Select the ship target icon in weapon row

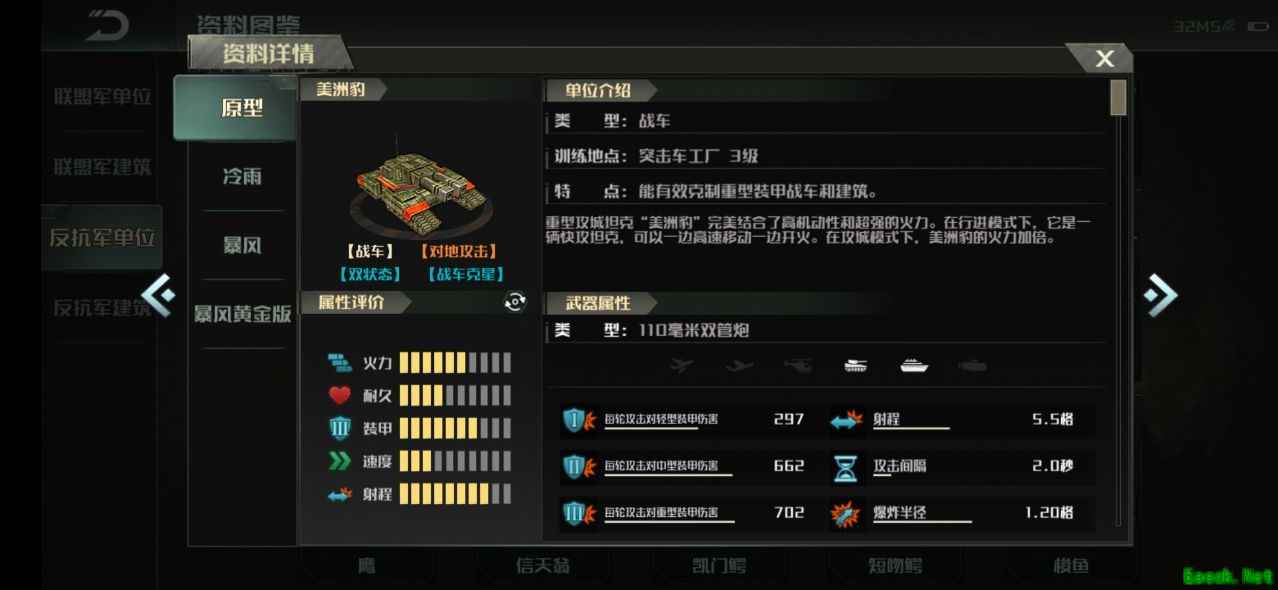914,366
